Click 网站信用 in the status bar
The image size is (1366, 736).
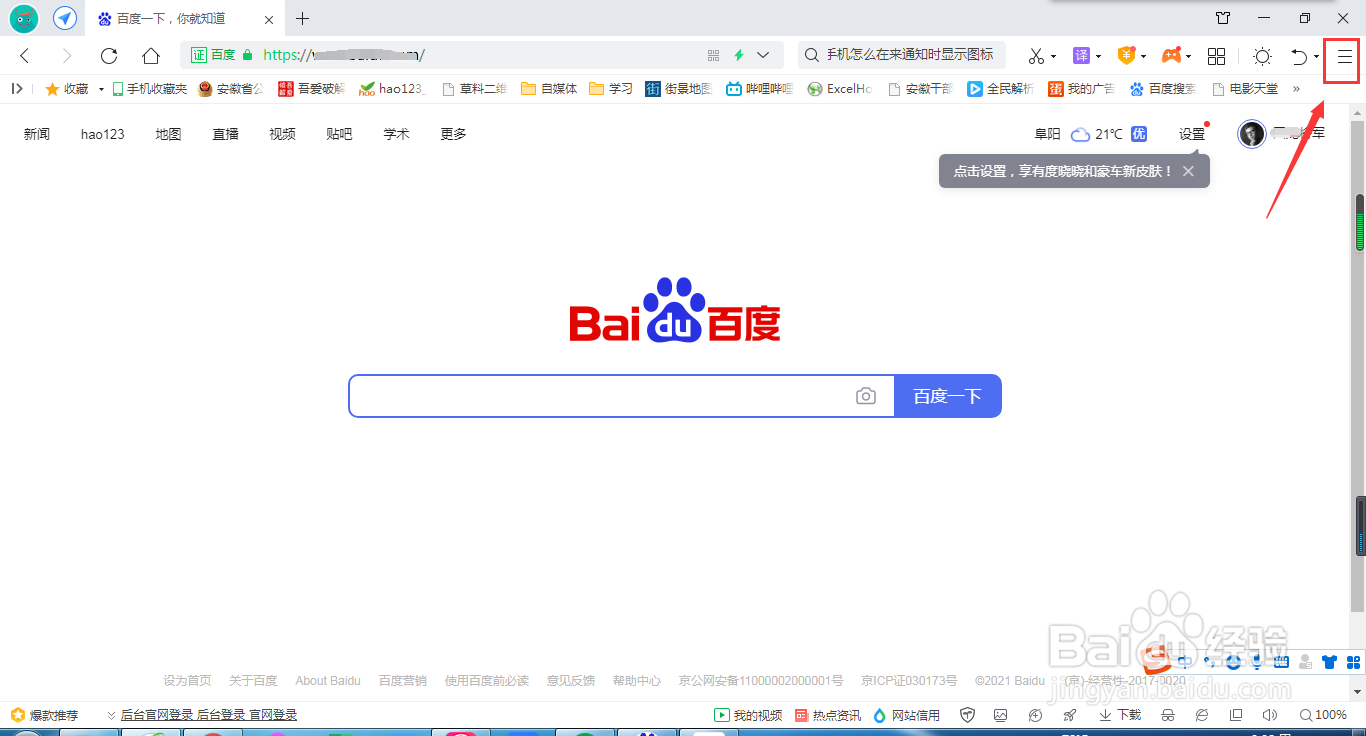(x=907, y=715)
